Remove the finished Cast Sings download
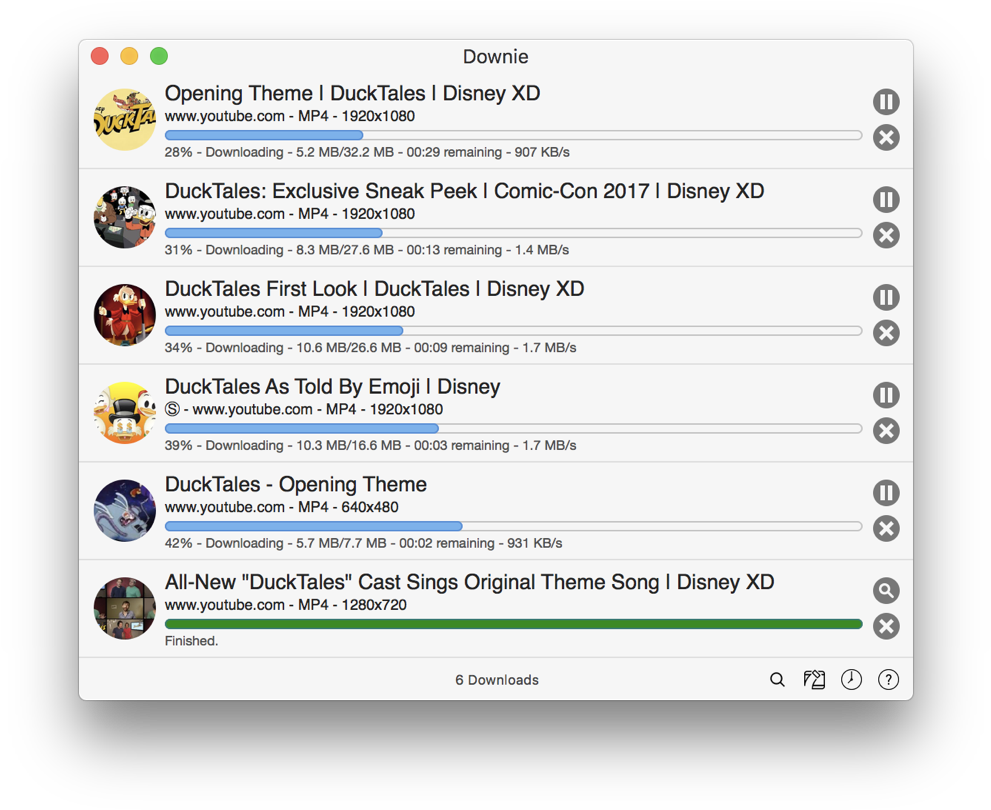 tap(885, 627)
